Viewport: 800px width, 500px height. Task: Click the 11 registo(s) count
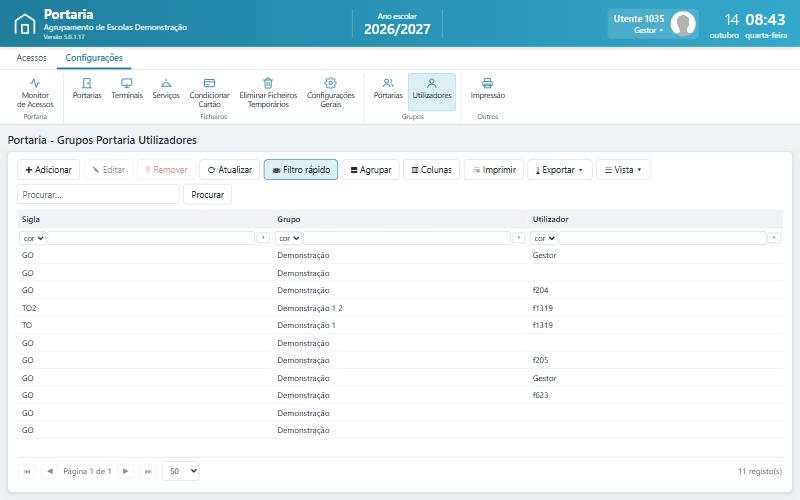(x=760, y=471)
